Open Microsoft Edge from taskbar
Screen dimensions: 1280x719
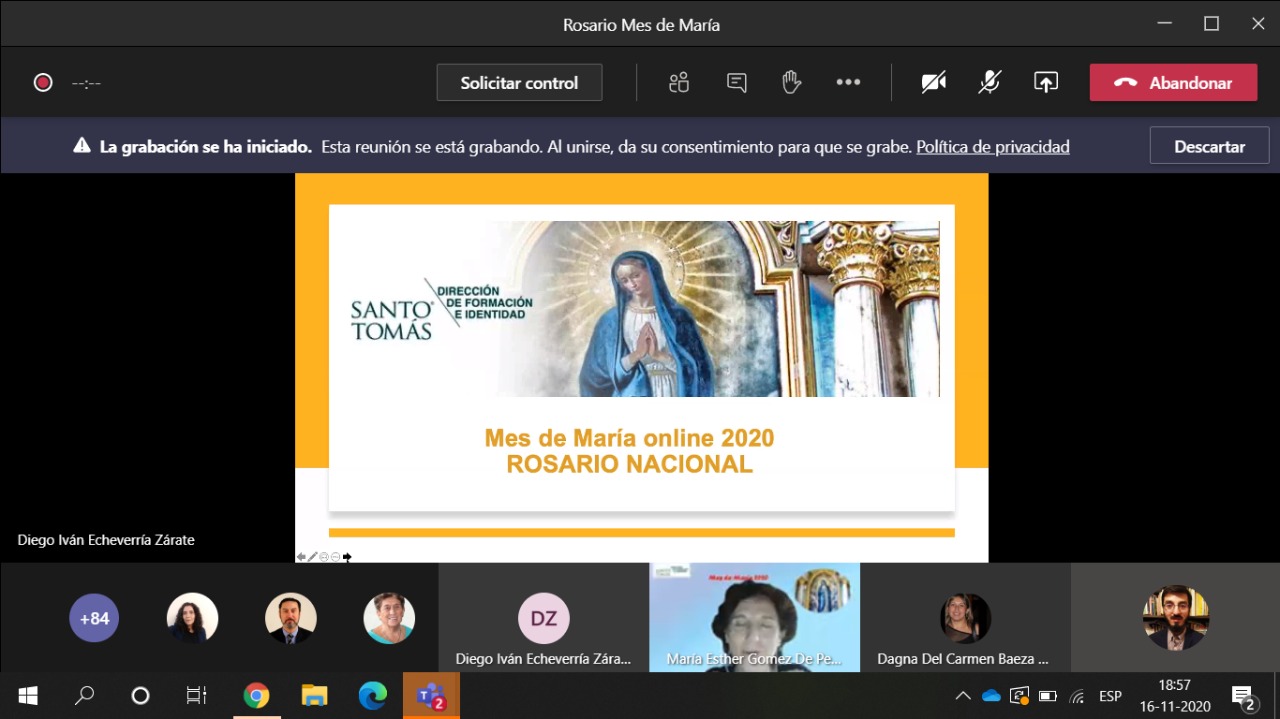click(x=372, y=695)
